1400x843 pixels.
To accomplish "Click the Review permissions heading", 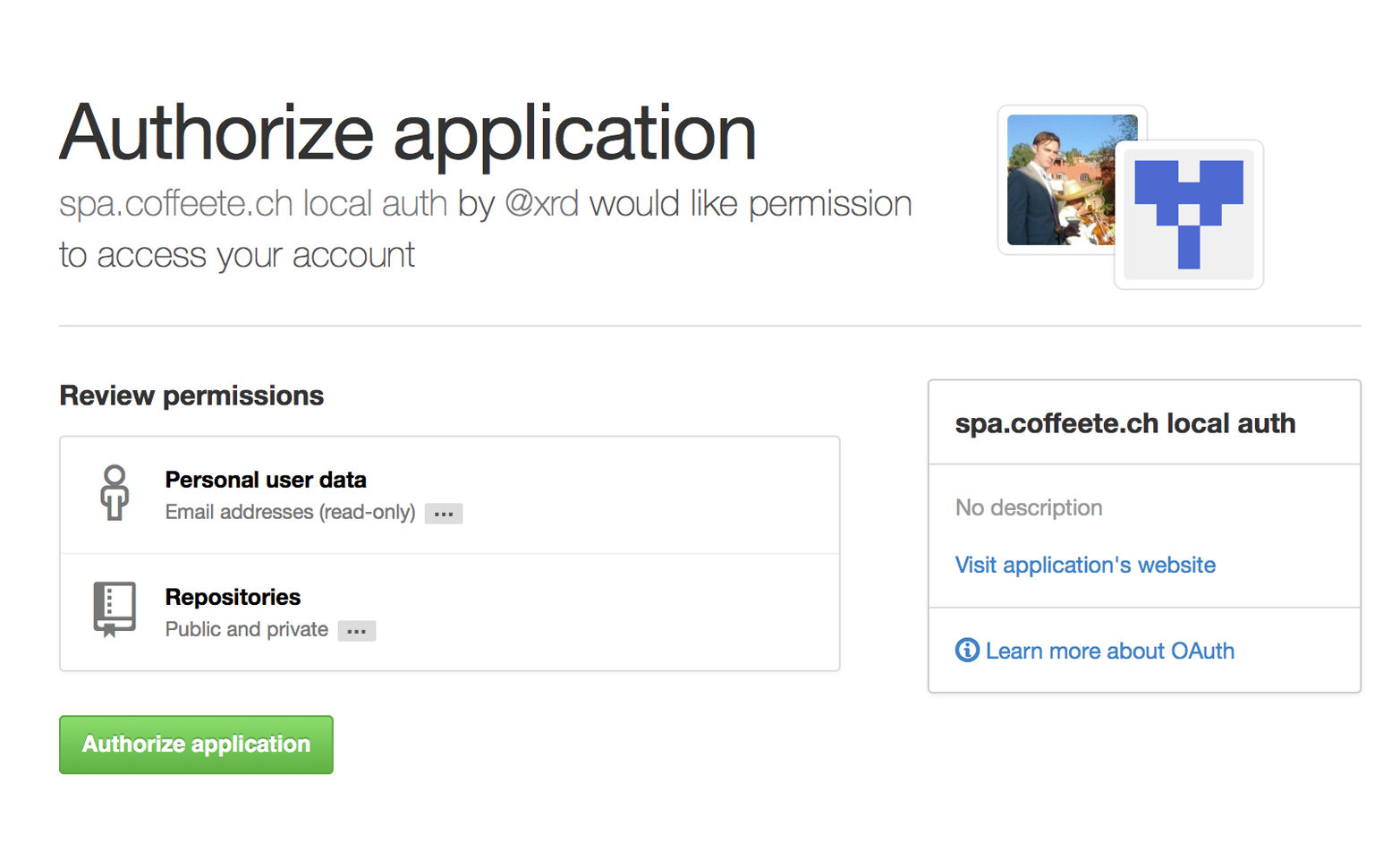I will [x=191, y=396].
